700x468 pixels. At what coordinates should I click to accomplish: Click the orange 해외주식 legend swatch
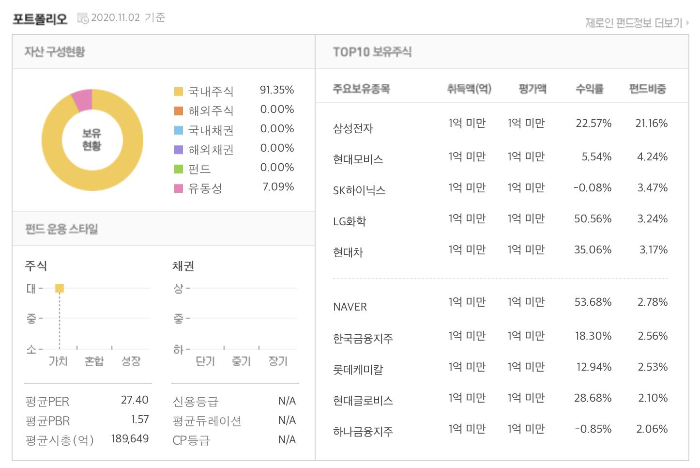point(178,111)
